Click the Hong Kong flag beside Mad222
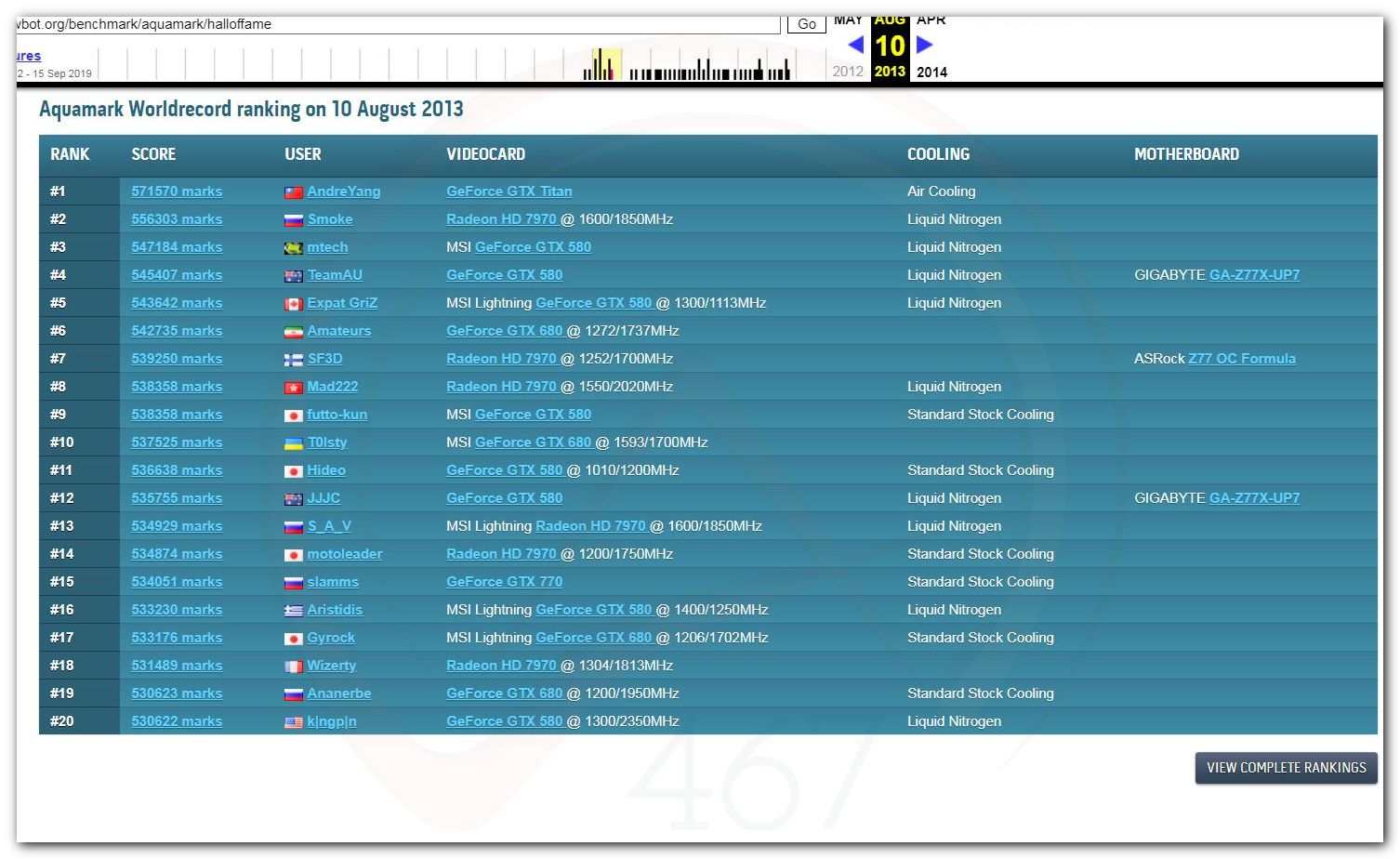This screenshot has width=1400, height=859. [x=293, y=388]
